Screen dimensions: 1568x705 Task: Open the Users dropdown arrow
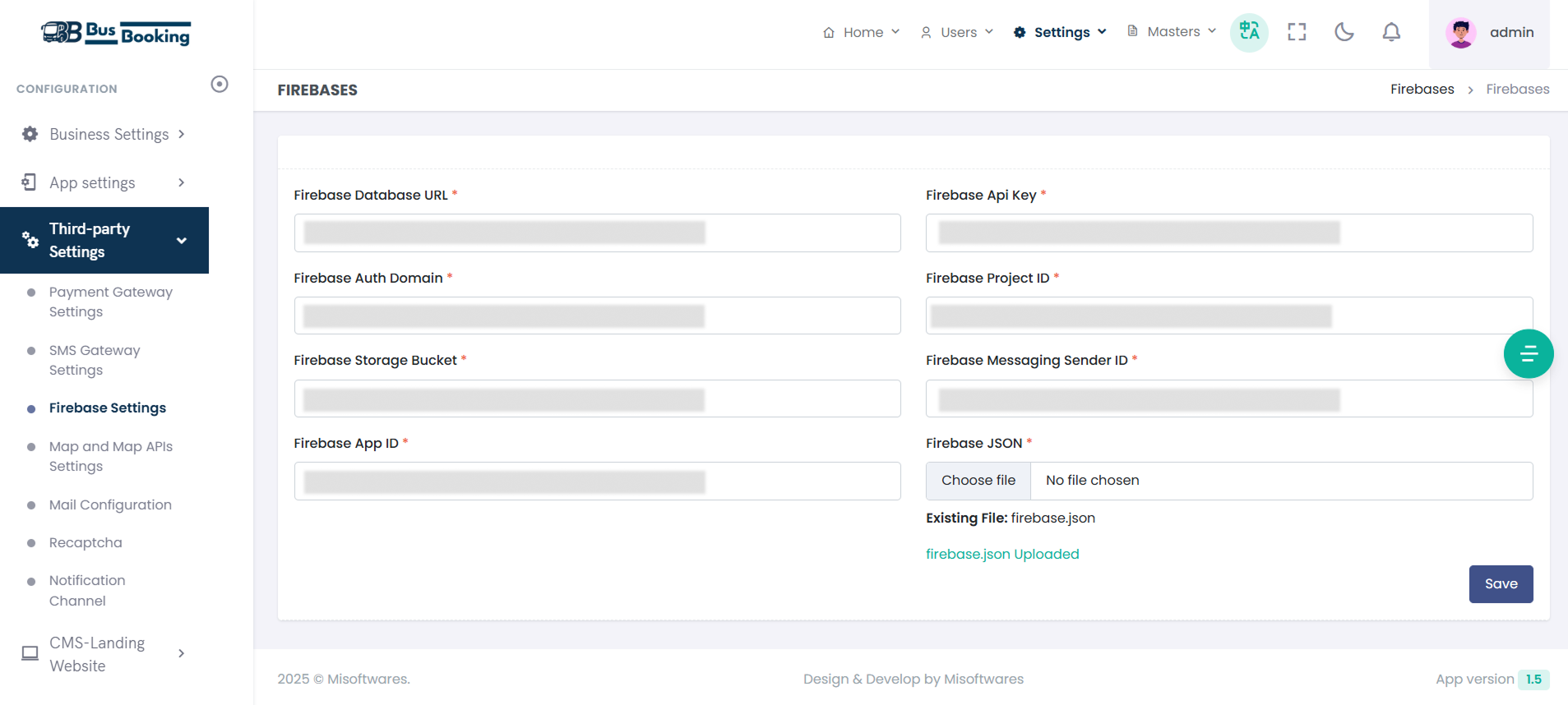[x=989, y=32]
